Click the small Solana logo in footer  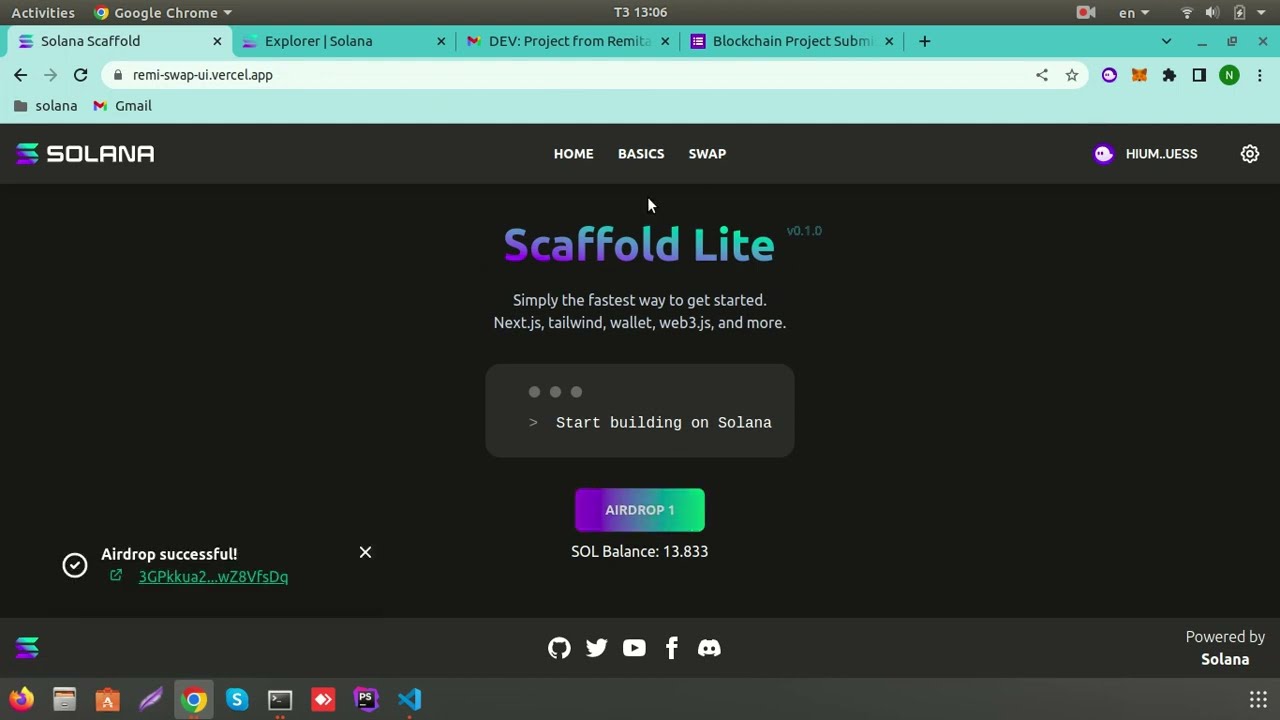click(27, 648)
